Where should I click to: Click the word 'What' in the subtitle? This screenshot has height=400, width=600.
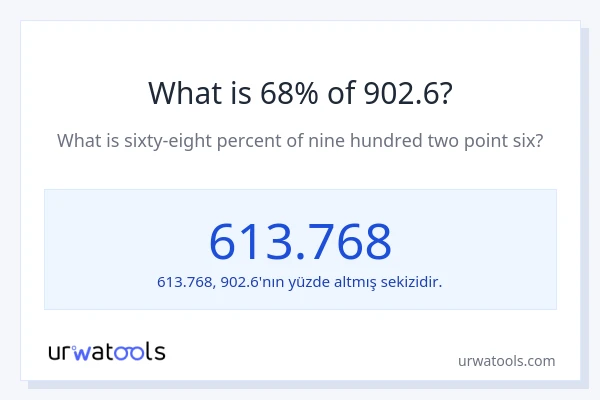(x=77, y=140)
